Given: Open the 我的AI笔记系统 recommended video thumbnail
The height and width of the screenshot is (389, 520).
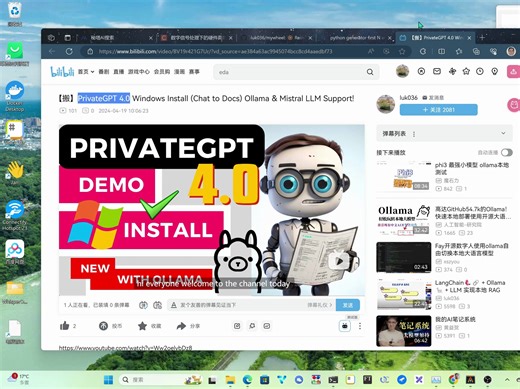Looking at the screenshot, I should (x=404, y=331).
